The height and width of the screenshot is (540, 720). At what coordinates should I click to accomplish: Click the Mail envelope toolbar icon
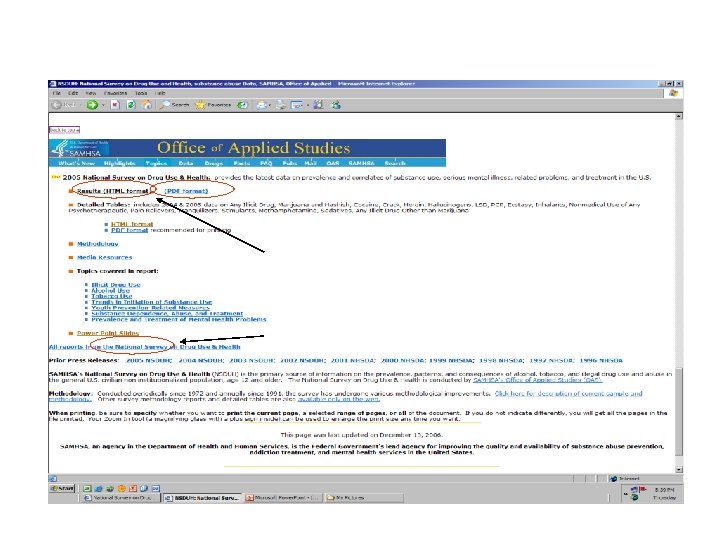[262, 105]
